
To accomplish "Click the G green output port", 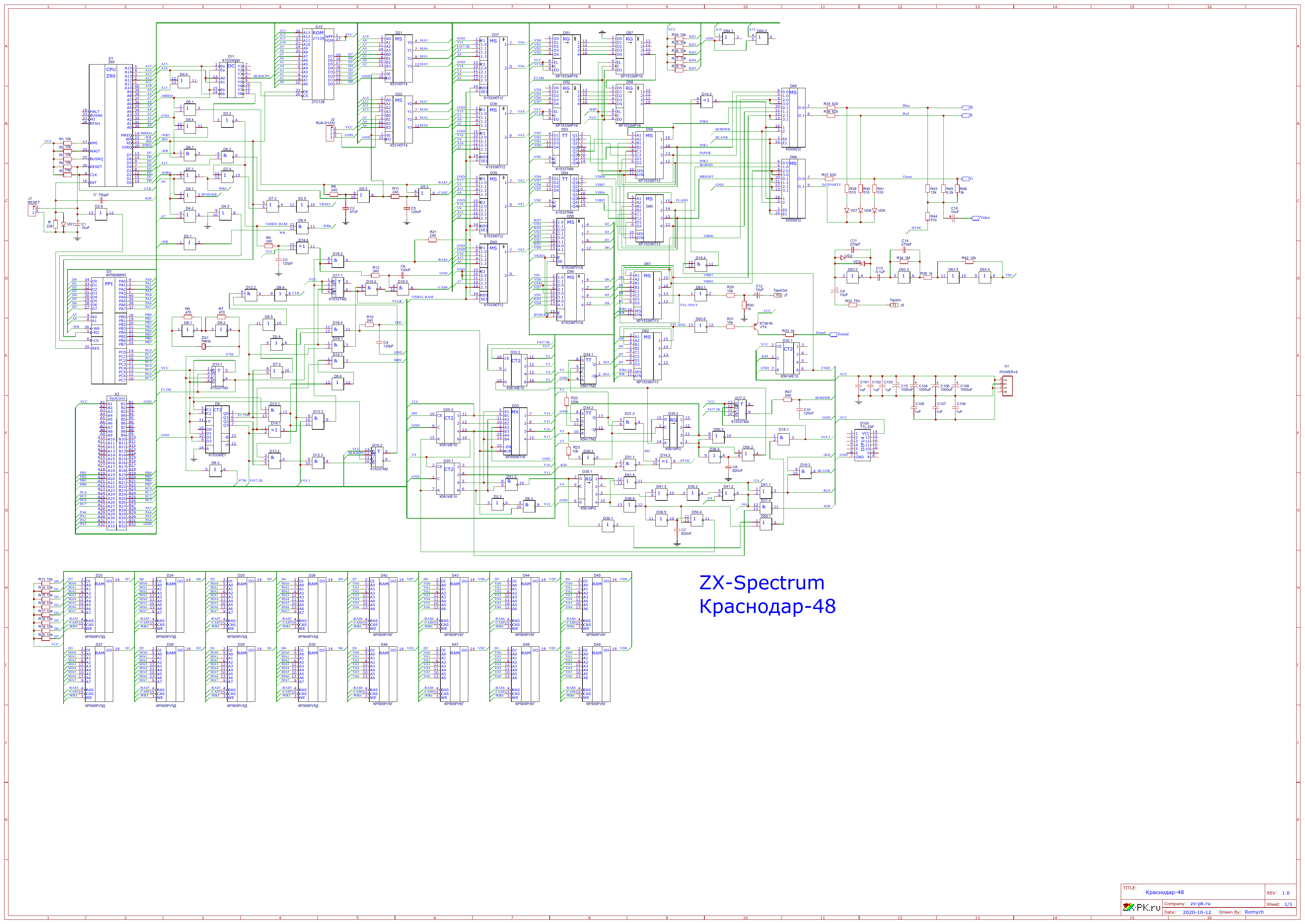I will [x=965, y=178].
